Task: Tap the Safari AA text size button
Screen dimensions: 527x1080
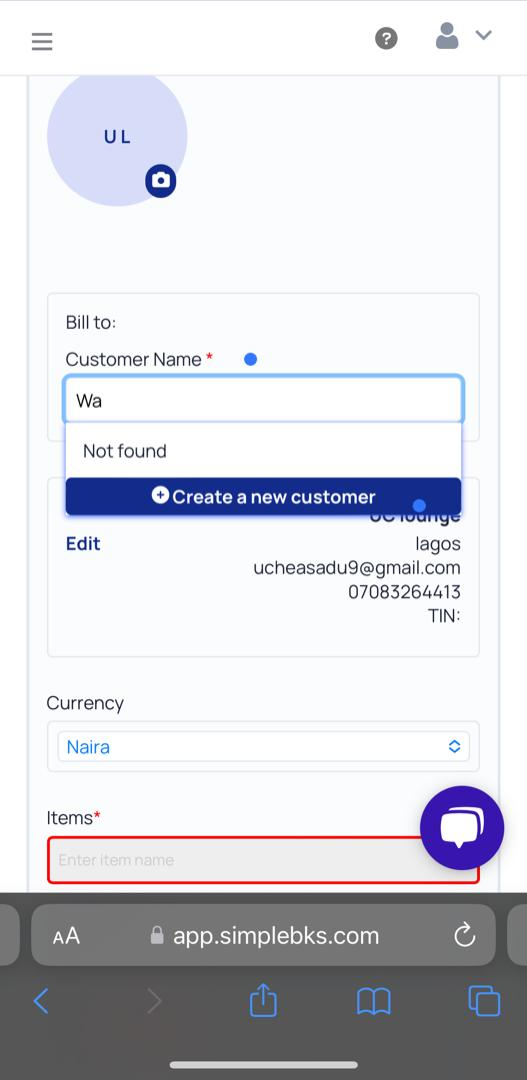Action: 66,936
